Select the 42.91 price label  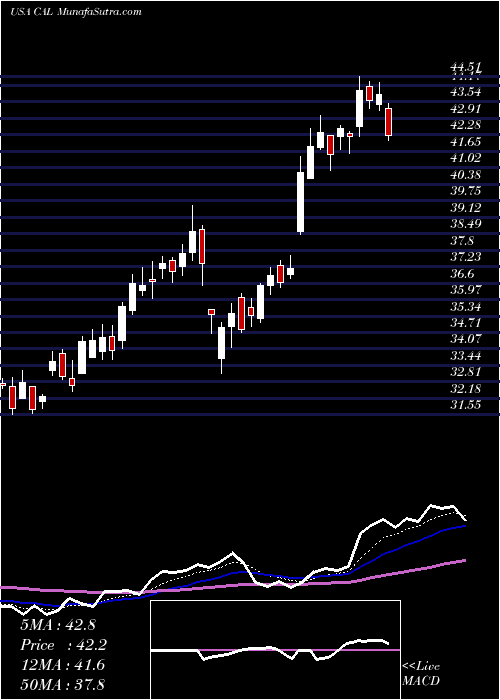pyautogui.click(x=467, y=109)
